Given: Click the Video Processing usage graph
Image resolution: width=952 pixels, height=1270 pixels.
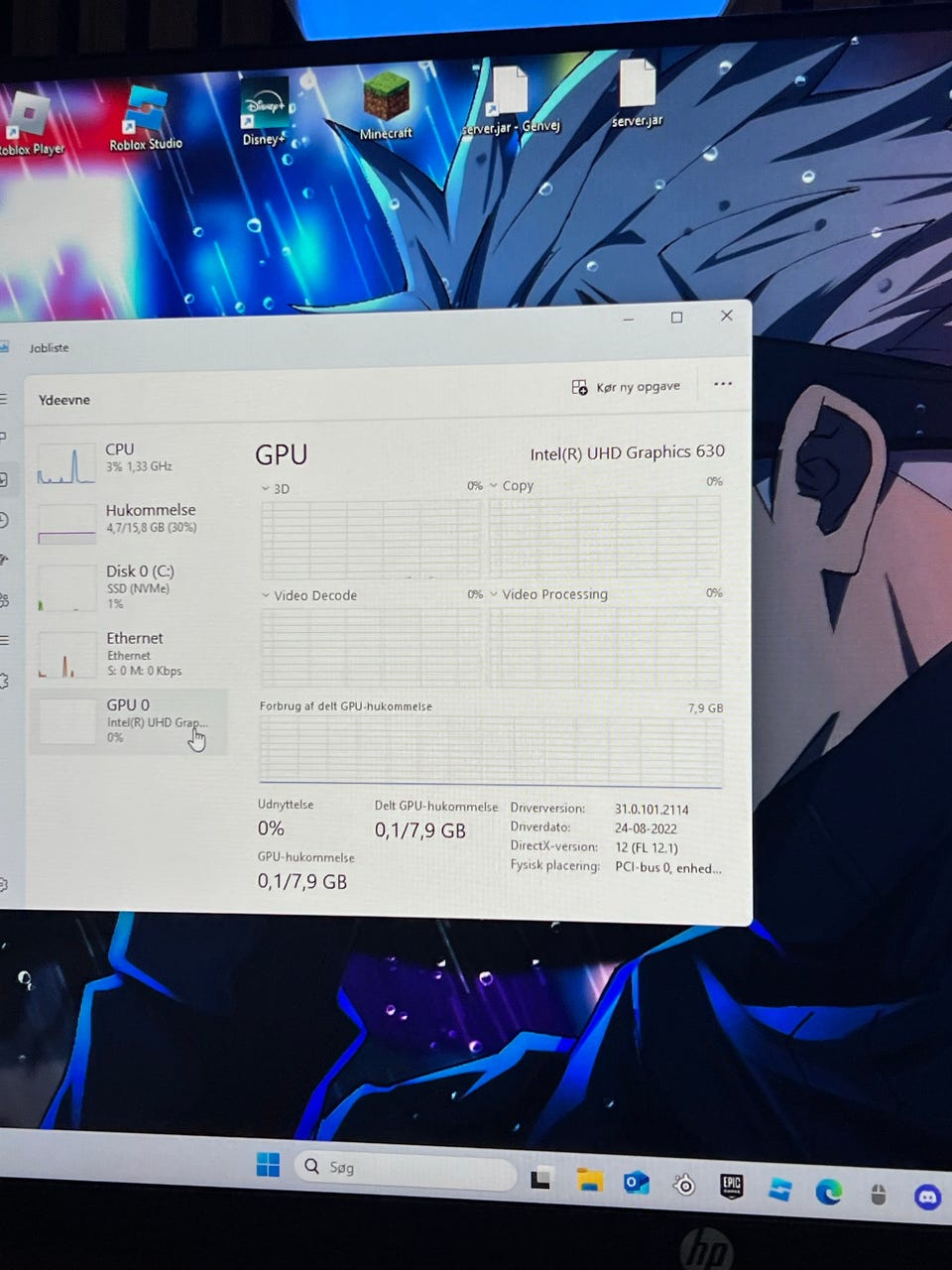Looking at the screenshot, I should [x=606, y=646].
